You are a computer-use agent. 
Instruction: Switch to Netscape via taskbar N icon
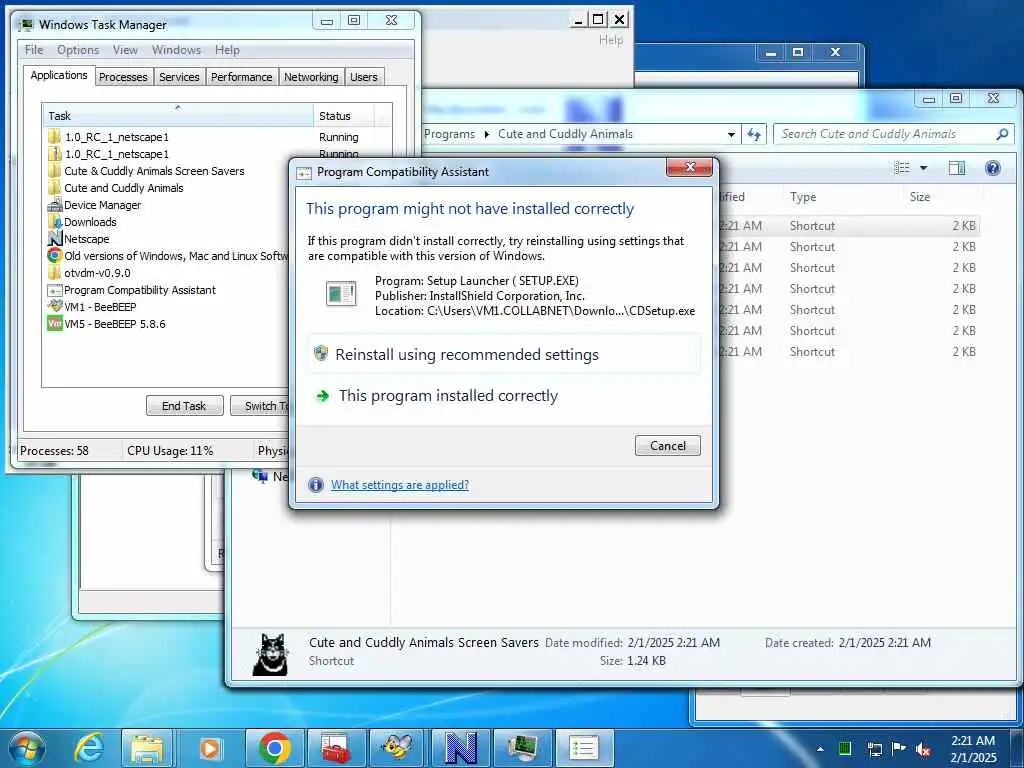click(x=460, y=748)
